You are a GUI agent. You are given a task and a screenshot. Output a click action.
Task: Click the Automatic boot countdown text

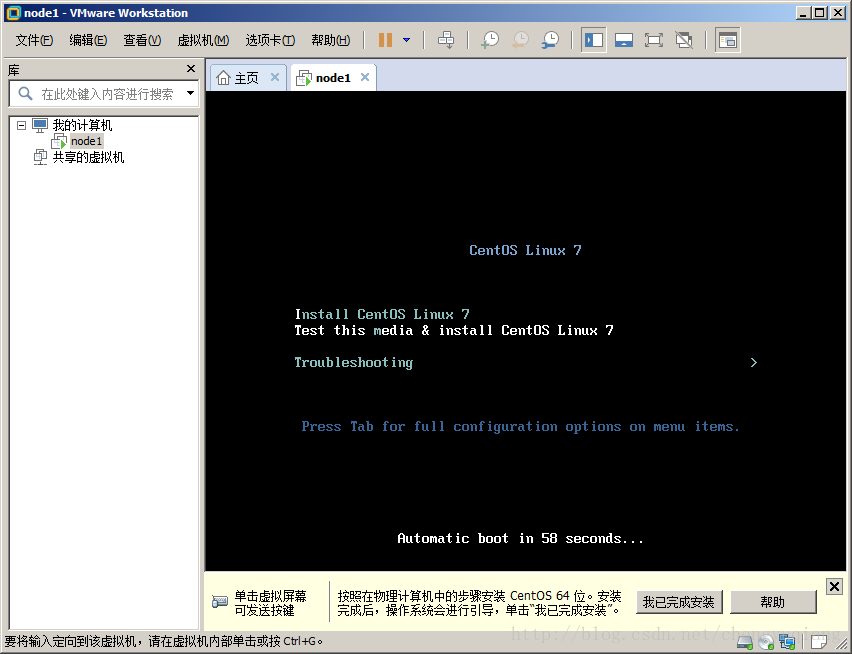pyautogui.click(x=520, y=538)
